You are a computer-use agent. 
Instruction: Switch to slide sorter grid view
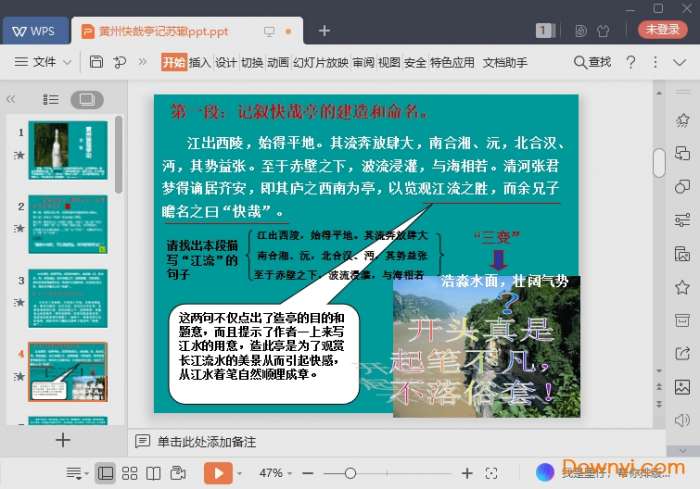point(129,473)
